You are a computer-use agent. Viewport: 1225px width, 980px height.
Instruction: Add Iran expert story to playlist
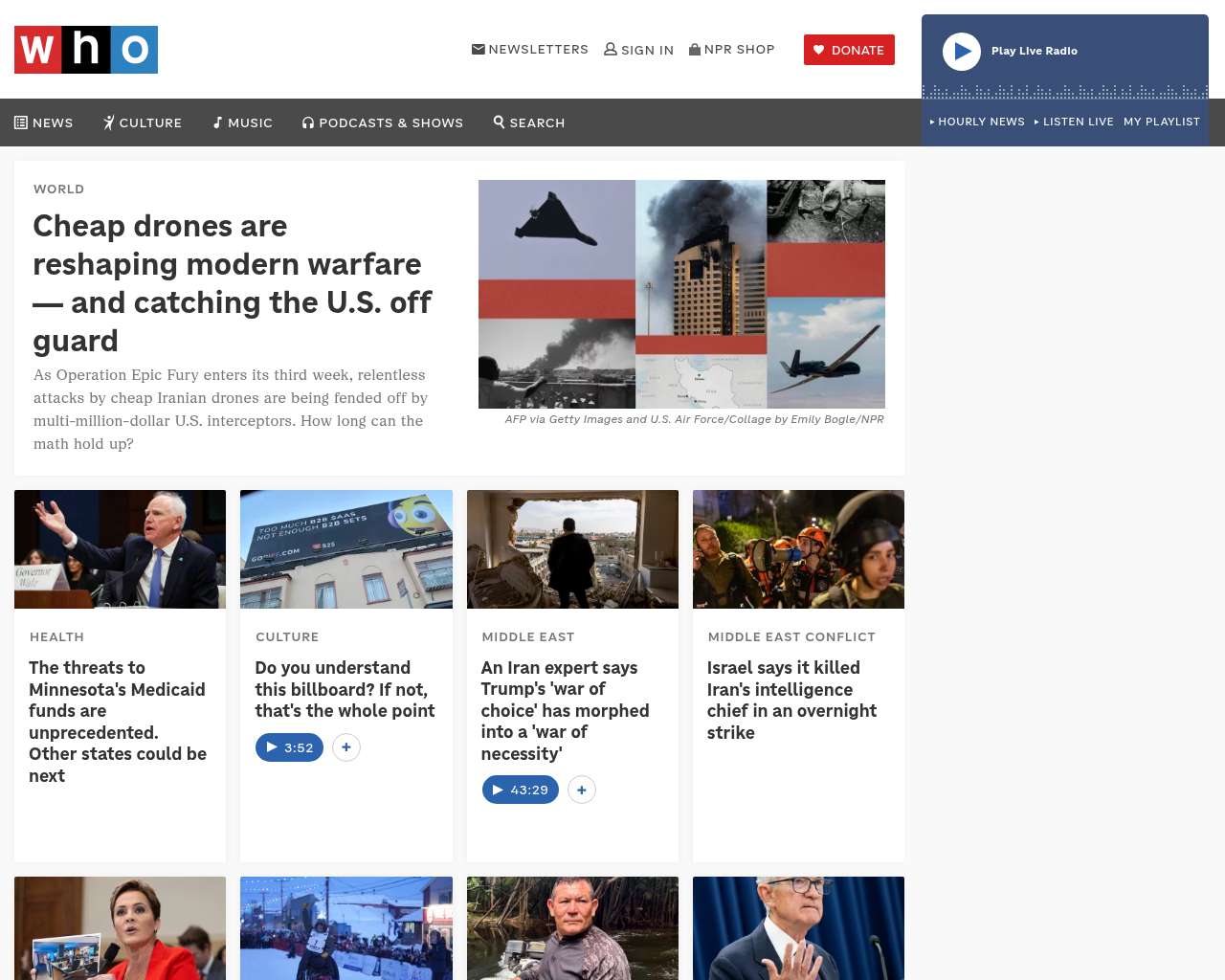[x=582, y=790]
